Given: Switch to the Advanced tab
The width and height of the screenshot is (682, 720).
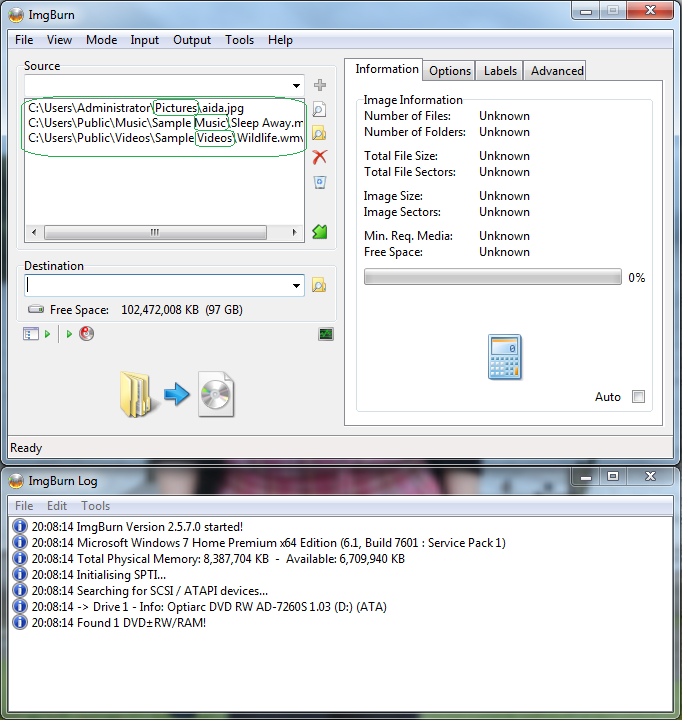Looking at the screenshot, I should point(557,71).
